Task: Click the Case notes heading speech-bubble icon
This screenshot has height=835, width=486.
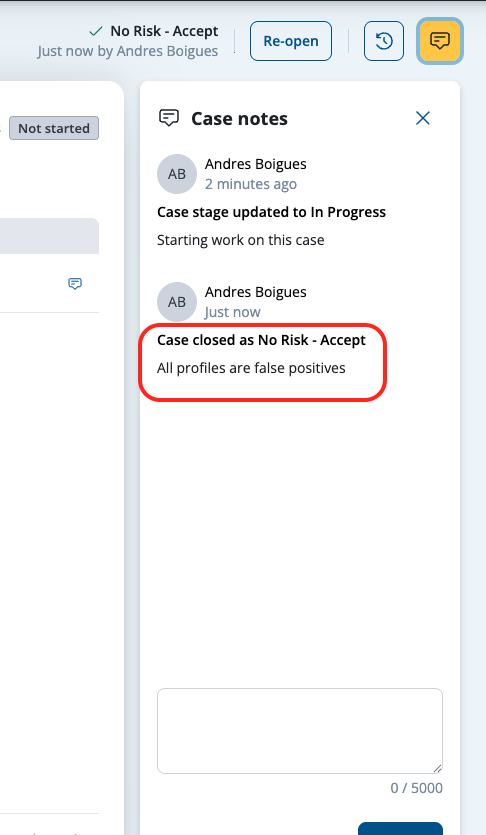Action: point(169,118)
